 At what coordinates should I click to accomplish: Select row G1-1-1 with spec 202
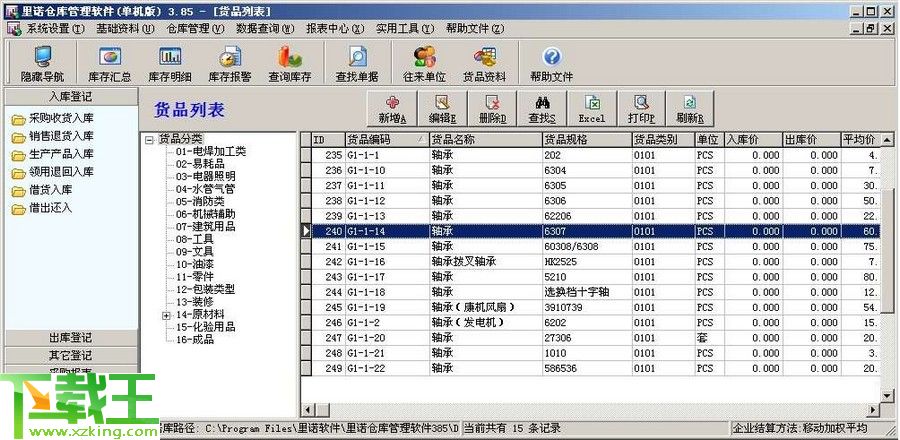(x=595, y=155)
